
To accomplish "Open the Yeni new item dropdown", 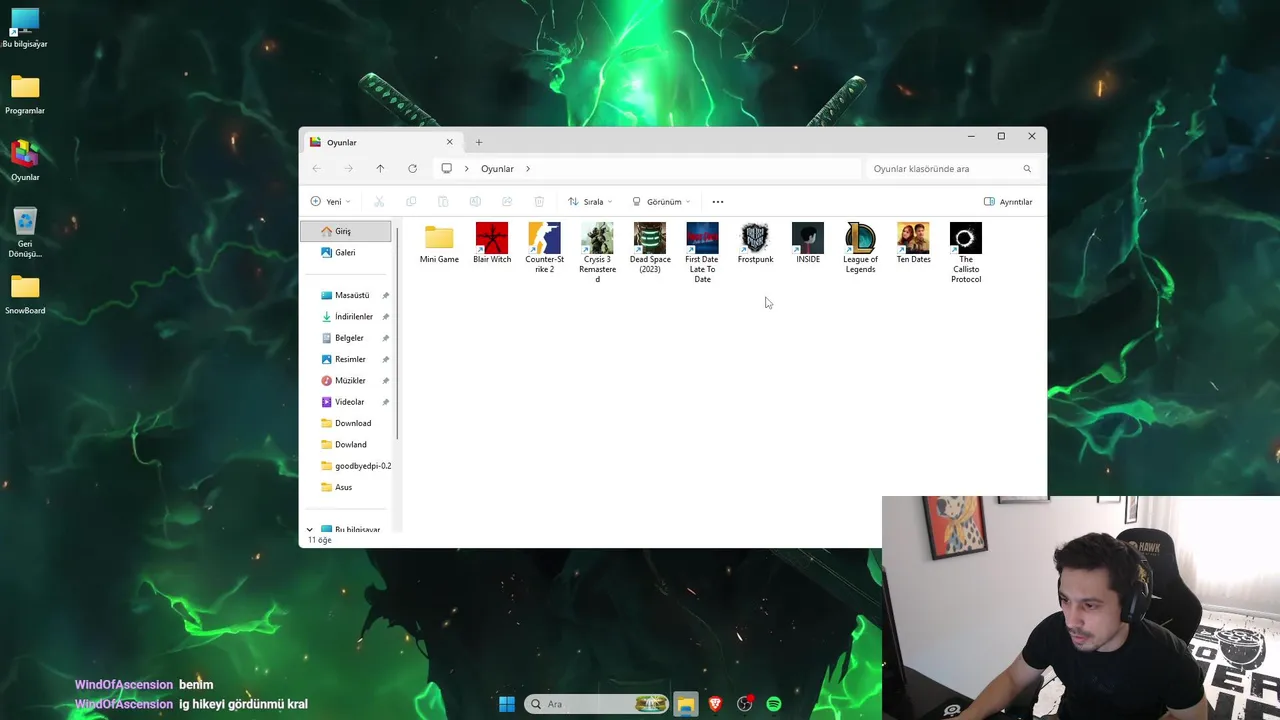I will point(330,202).
